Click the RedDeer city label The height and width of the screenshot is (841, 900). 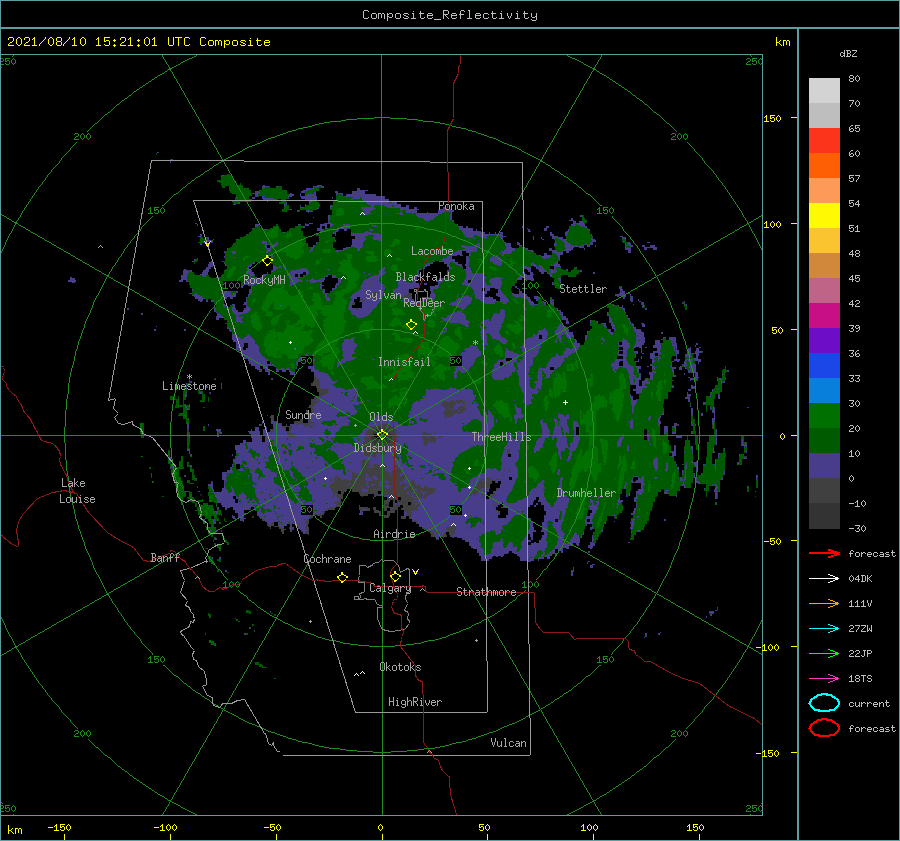(424, 303)
